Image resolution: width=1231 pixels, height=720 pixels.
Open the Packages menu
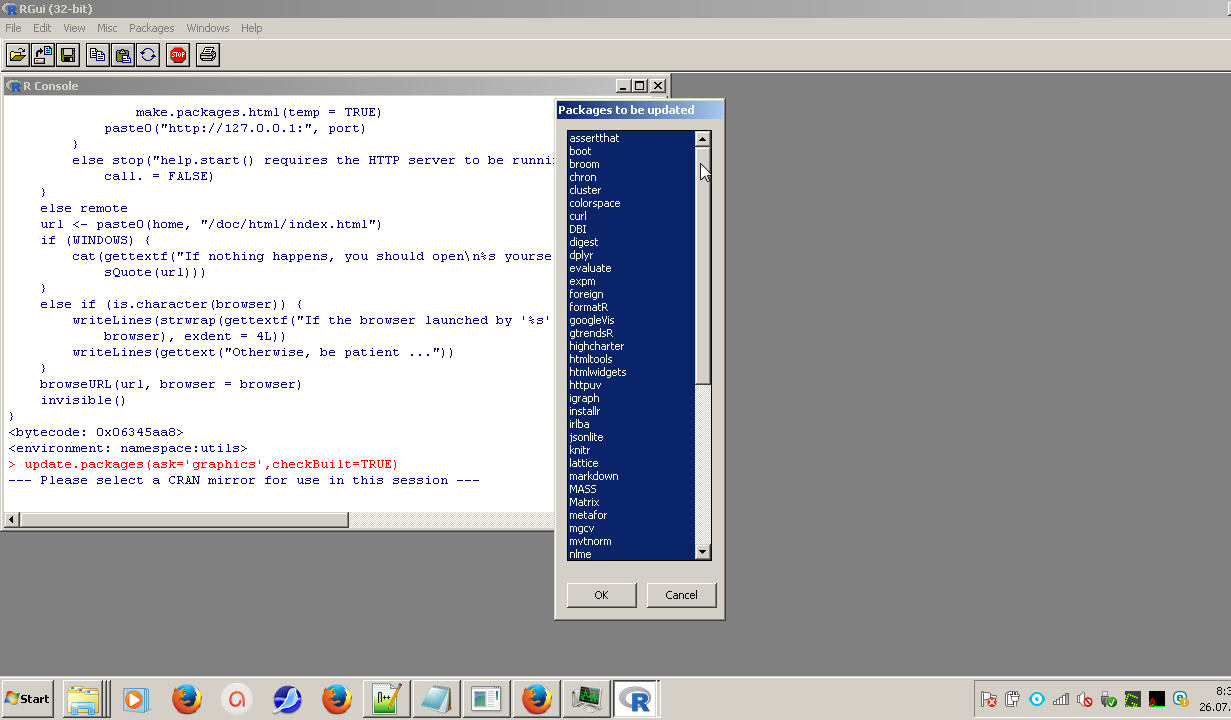pos(151,28)
